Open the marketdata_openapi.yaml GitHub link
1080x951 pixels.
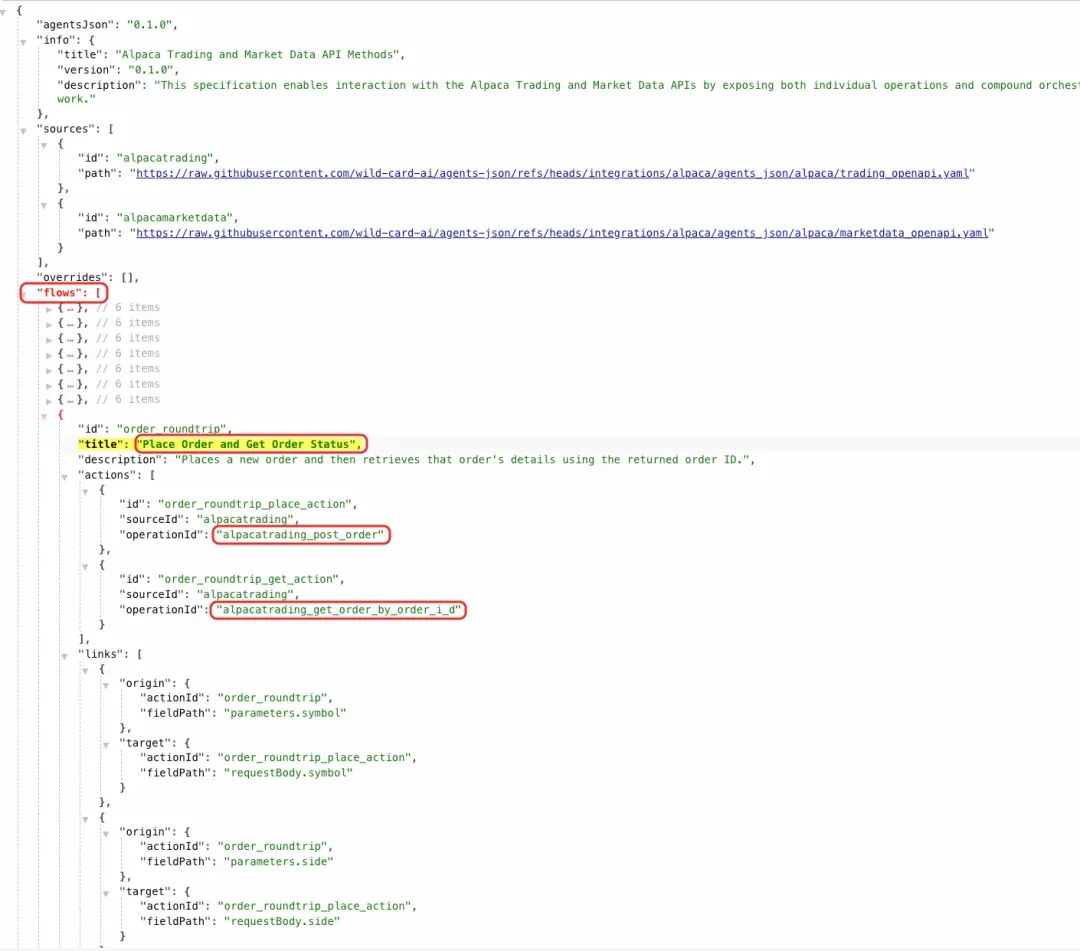[x=561, y=233]
